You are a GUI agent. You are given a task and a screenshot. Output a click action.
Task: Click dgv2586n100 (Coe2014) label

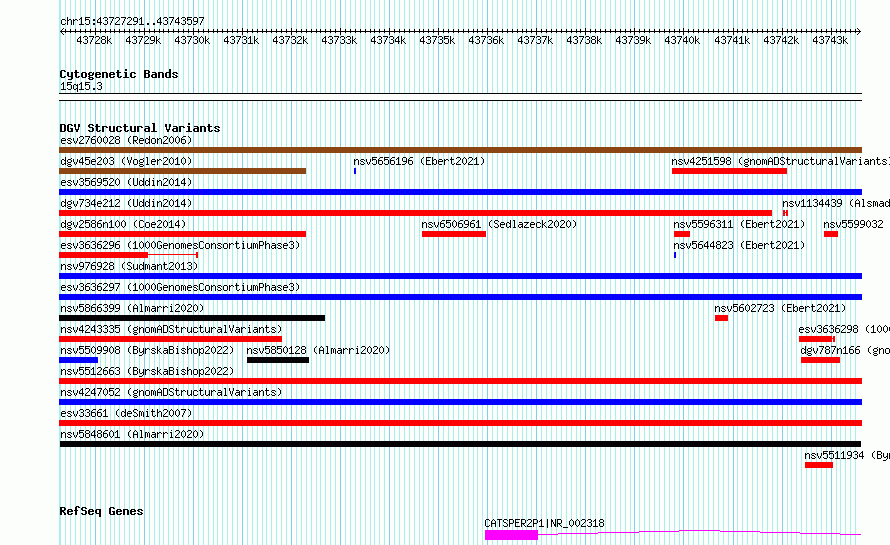123,224
